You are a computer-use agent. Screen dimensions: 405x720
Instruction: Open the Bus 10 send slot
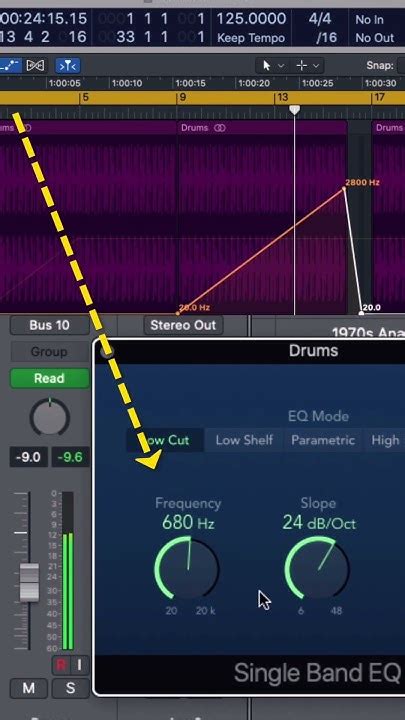point(50,325)
